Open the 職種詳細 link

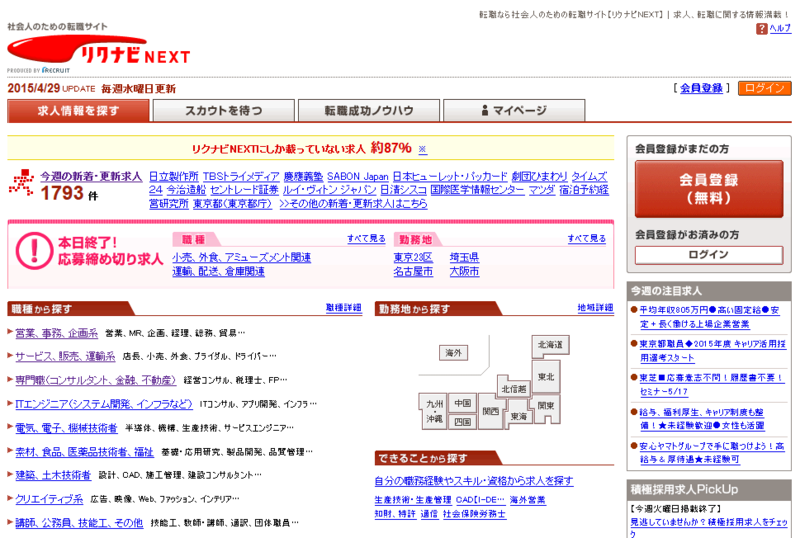[344, 308]
